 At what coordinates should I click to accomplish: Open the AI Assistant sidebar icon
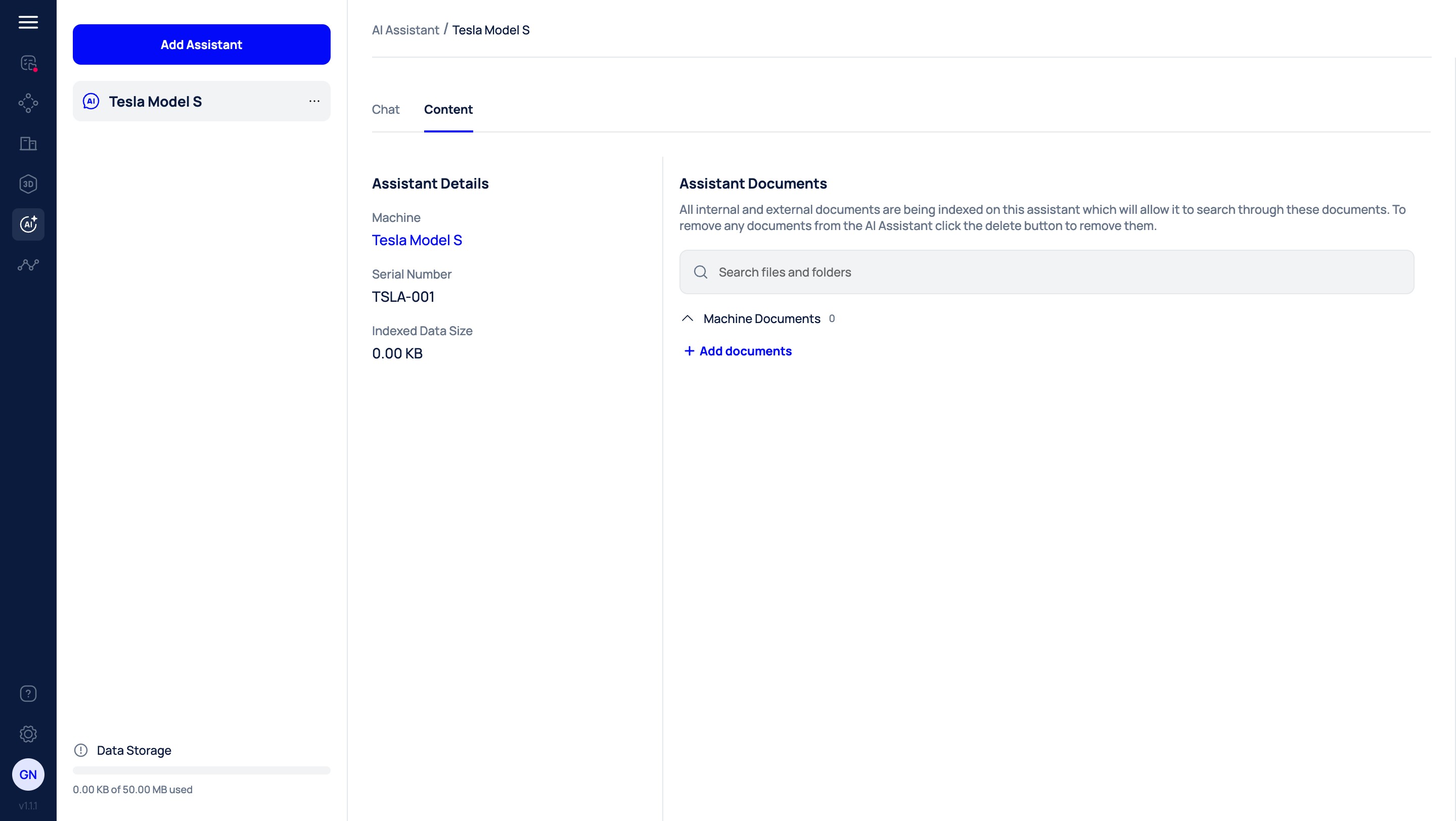tap(28, 224)
